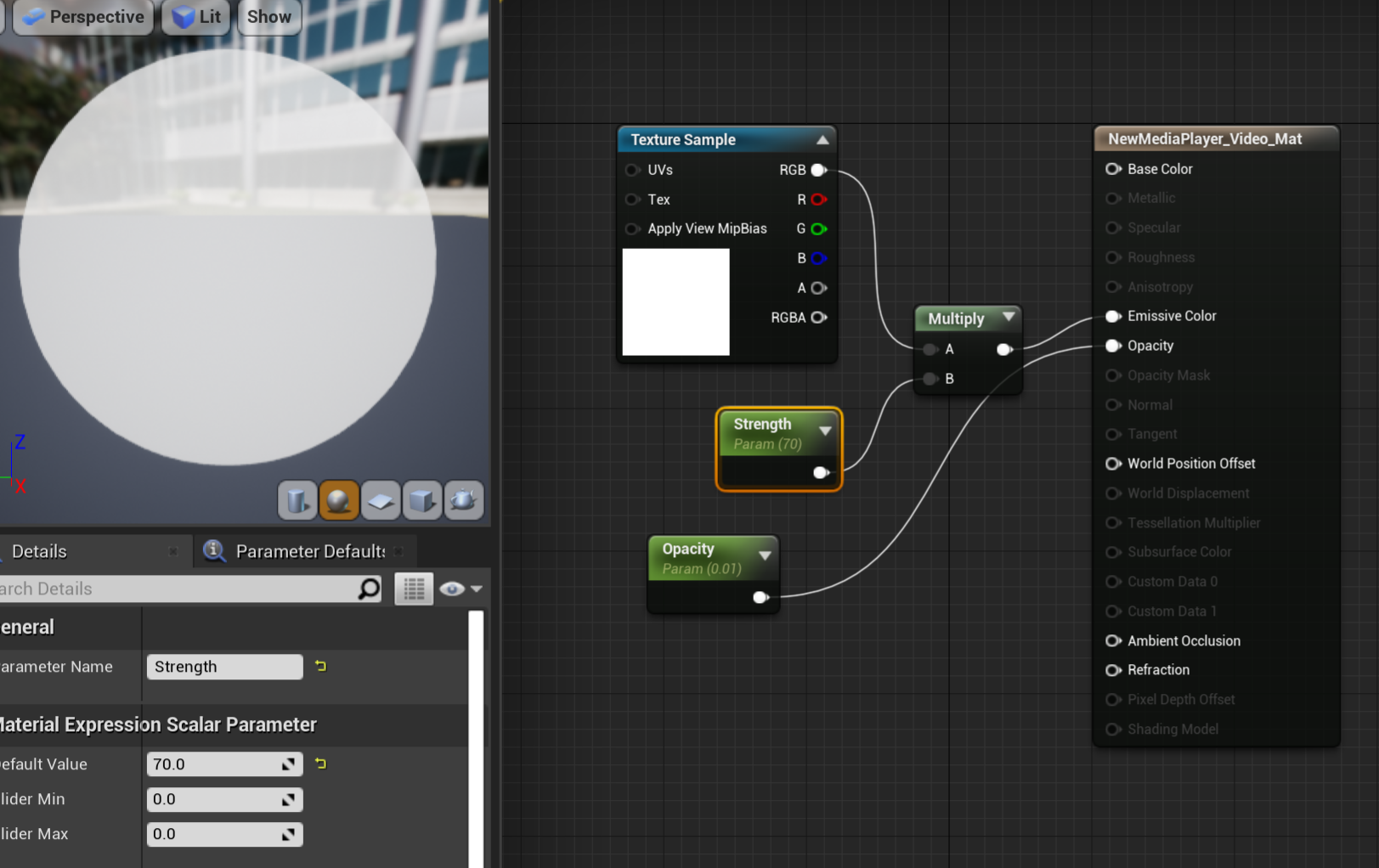This screenshot has width=1379, height=868.
Task: Select the teapot custom mesh preview icon
Action: 463,500
